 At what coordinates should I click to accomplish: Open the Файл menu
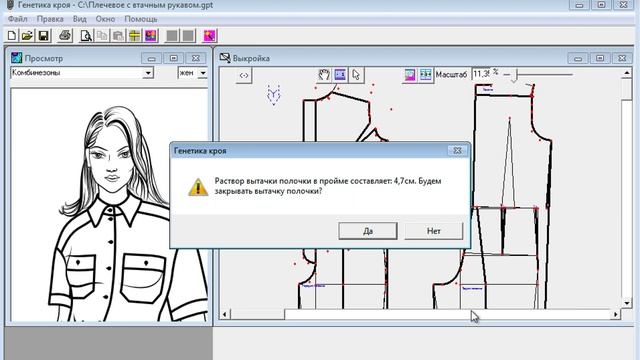point(18,19)
